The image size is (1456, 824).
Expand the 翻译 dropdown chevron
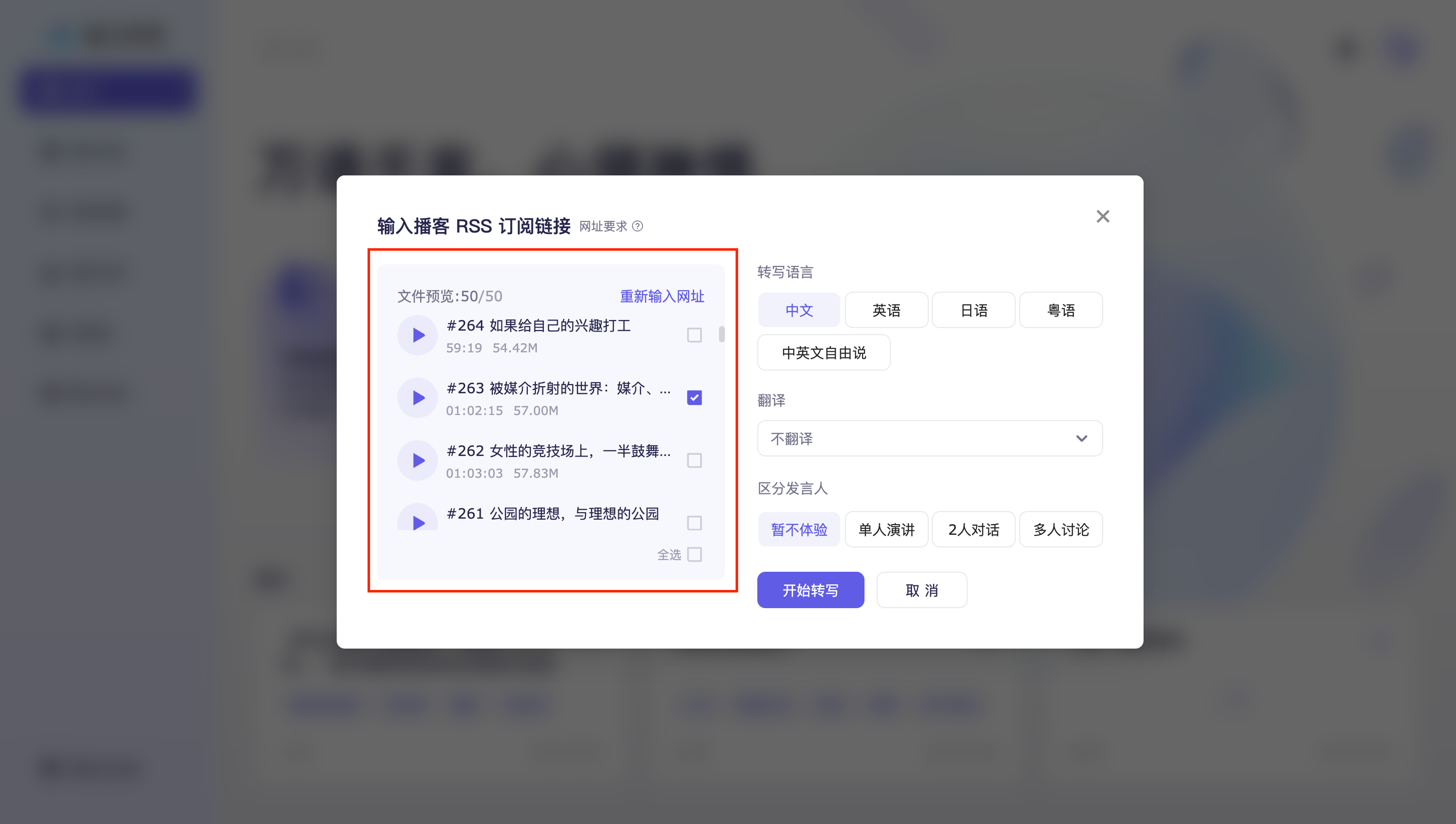click(x=1081, y=438)
